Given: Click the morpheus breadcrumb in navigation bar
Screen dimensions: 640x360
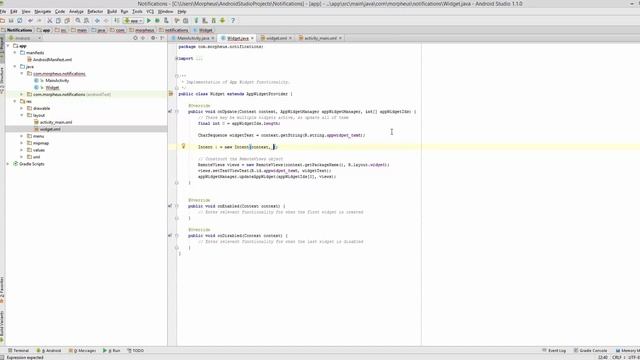Looking at the screenshot, I should pos(142,30).
